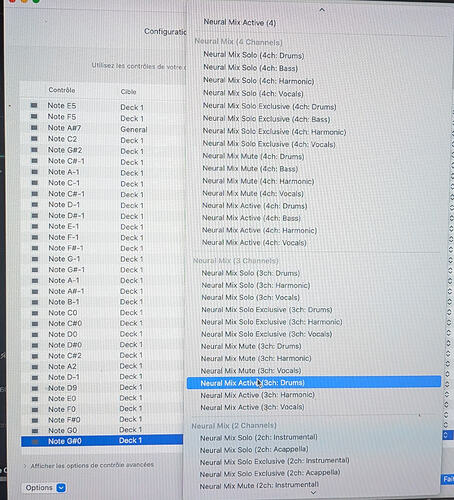The image size is (454, 500).
Task: Show more menu items with bottom chevron
Action: pos(313,493)
